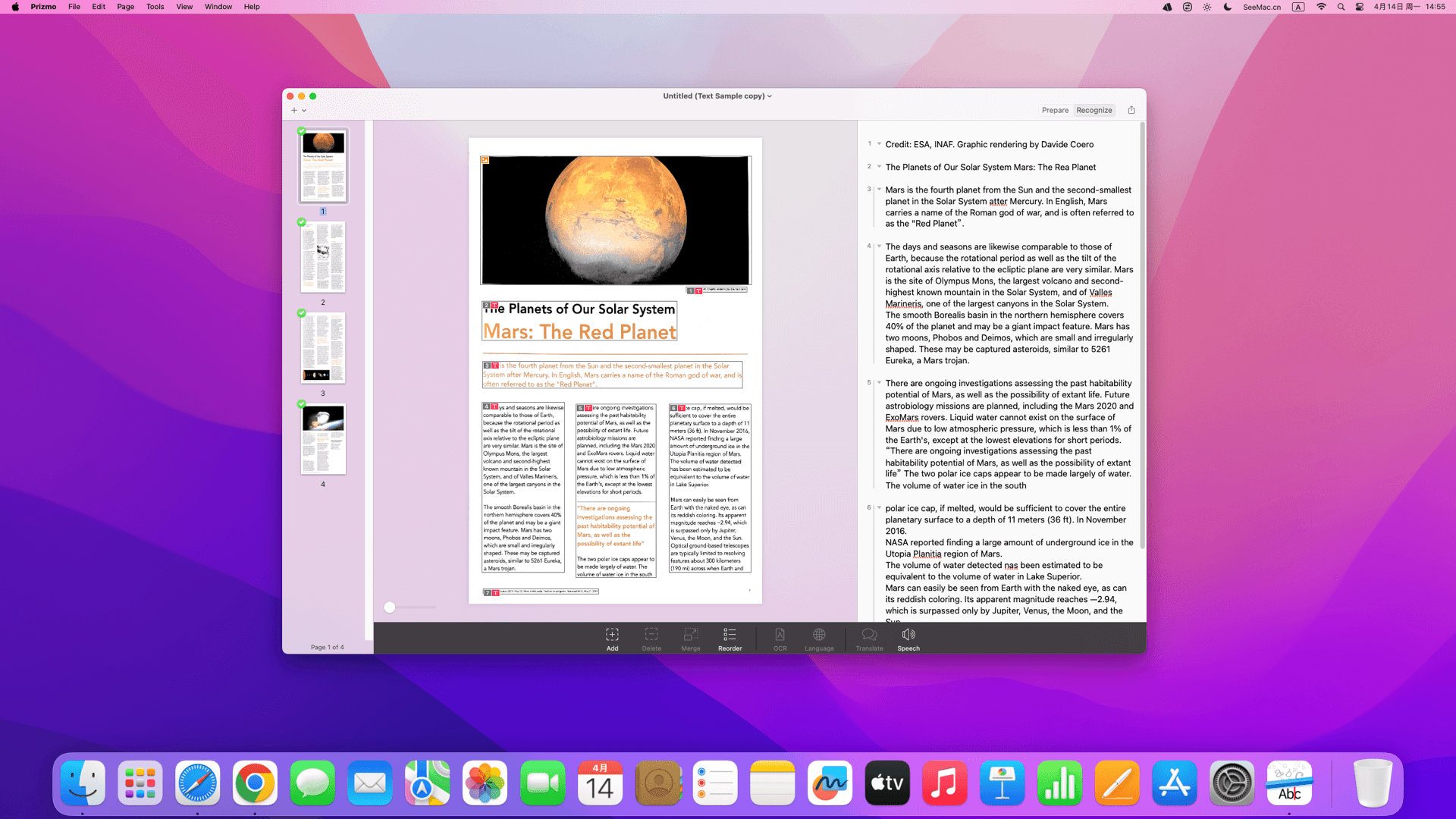Screen dimensions: 1456x819
Task: Collapse text region 5 disclosure triangle
Action: pos(880,383)
